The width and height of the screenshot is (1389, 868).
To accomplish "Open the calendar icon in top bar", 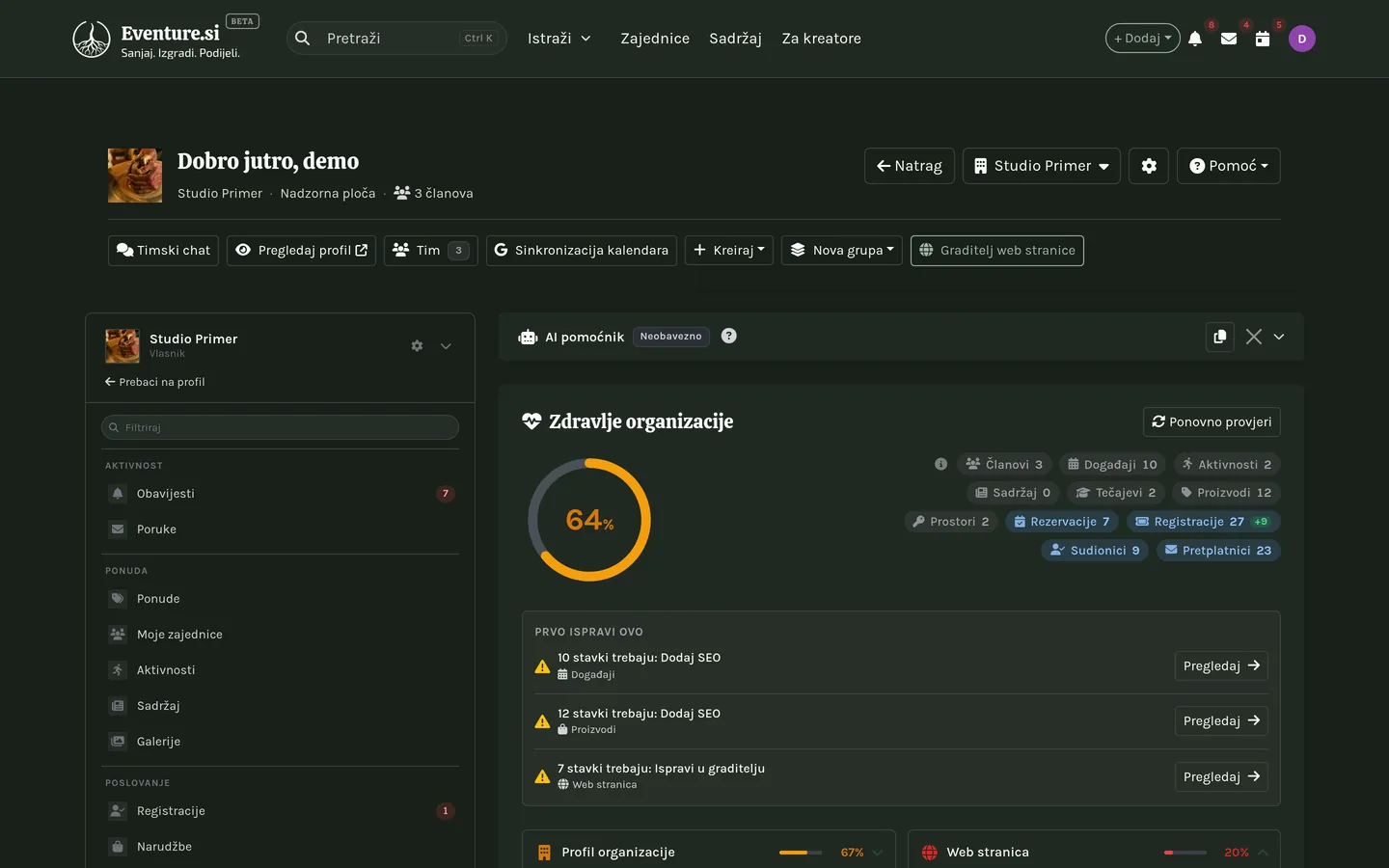I will 1263,39.
